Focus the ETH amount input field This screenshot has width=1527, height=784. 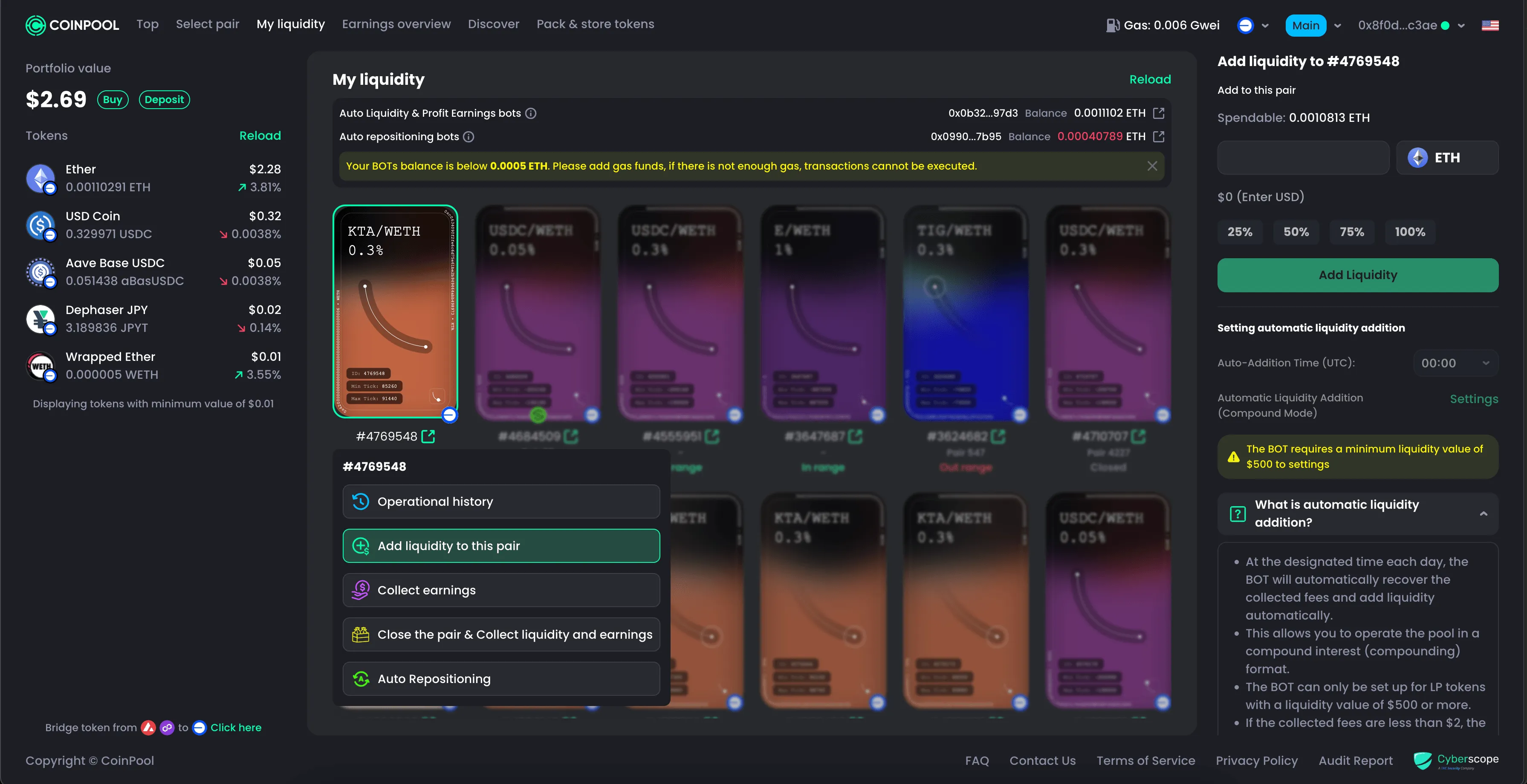tap(1303, 158)
